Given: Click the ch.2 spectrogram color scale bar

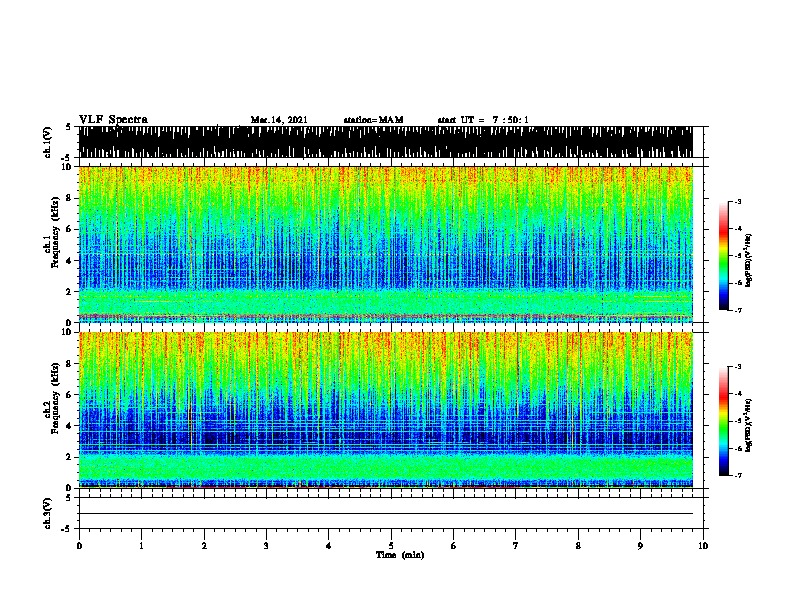Looking at the screenshot, I should pyautogui.click(x=724, y=421).
